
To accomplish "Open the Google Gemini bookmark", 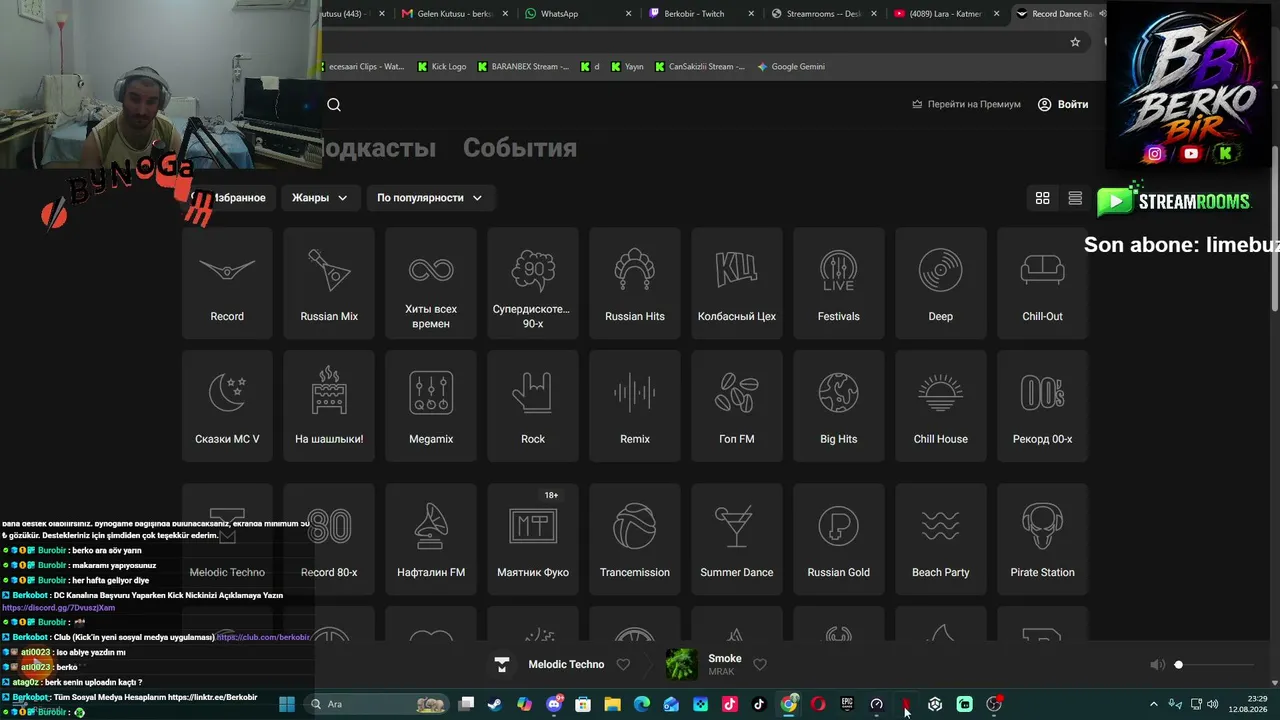I will 791,67.
